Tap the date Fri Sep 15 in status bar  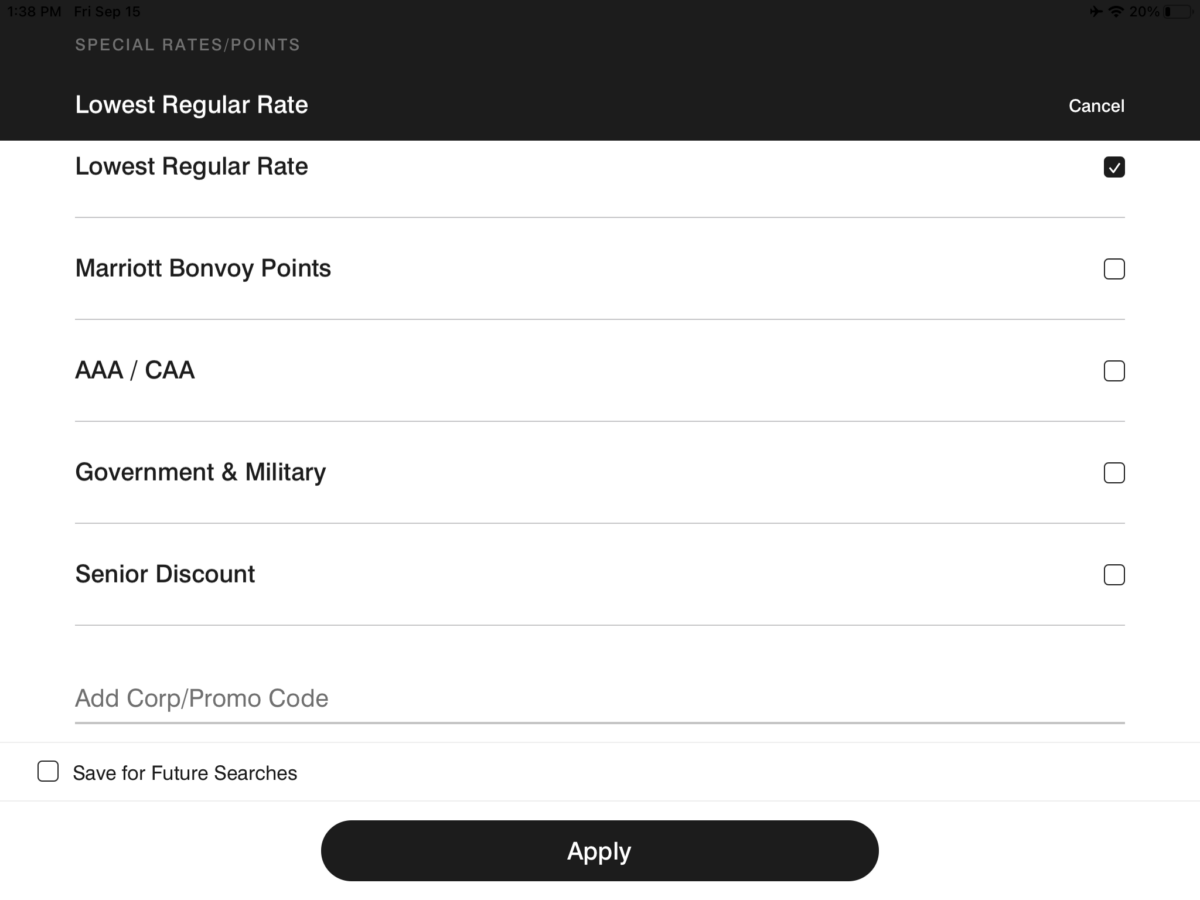point(106,11)
